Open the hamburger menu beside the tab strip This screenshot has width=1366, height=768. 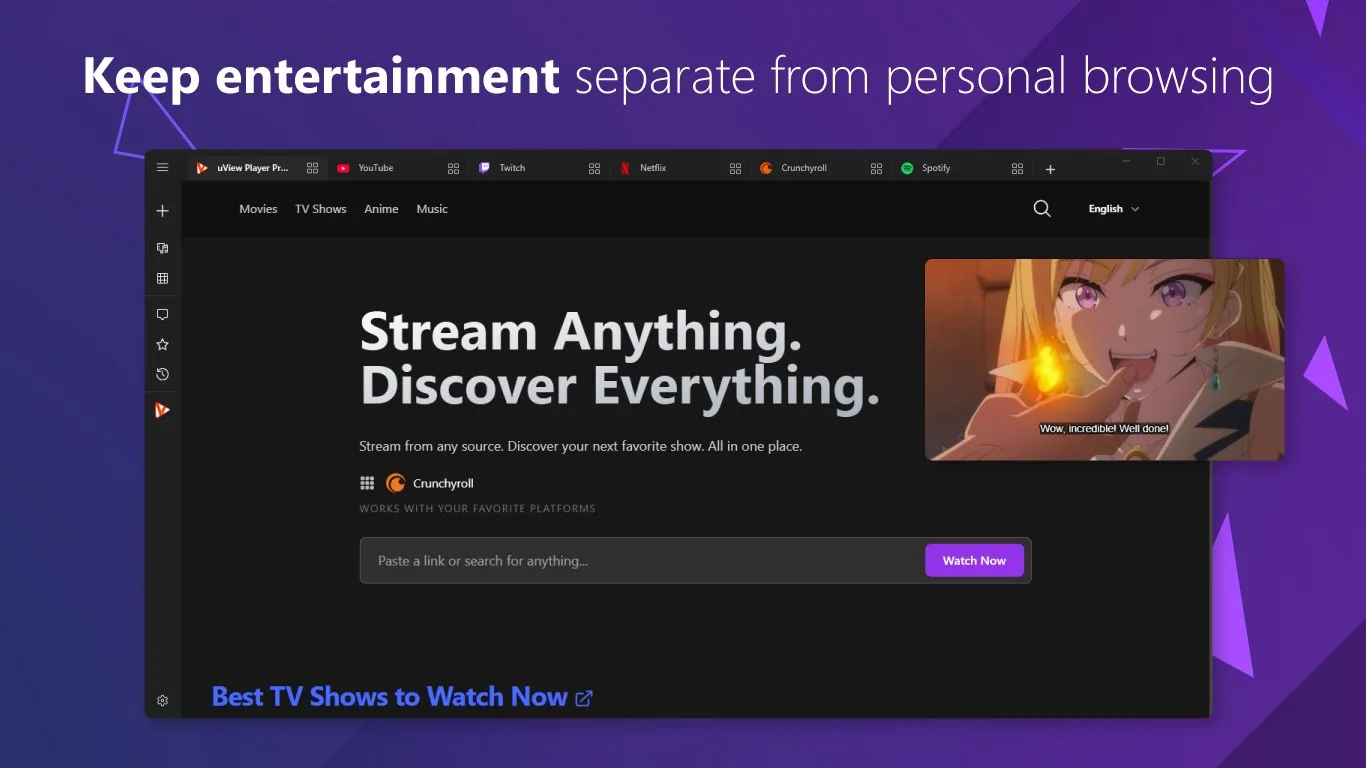(163, 168)
